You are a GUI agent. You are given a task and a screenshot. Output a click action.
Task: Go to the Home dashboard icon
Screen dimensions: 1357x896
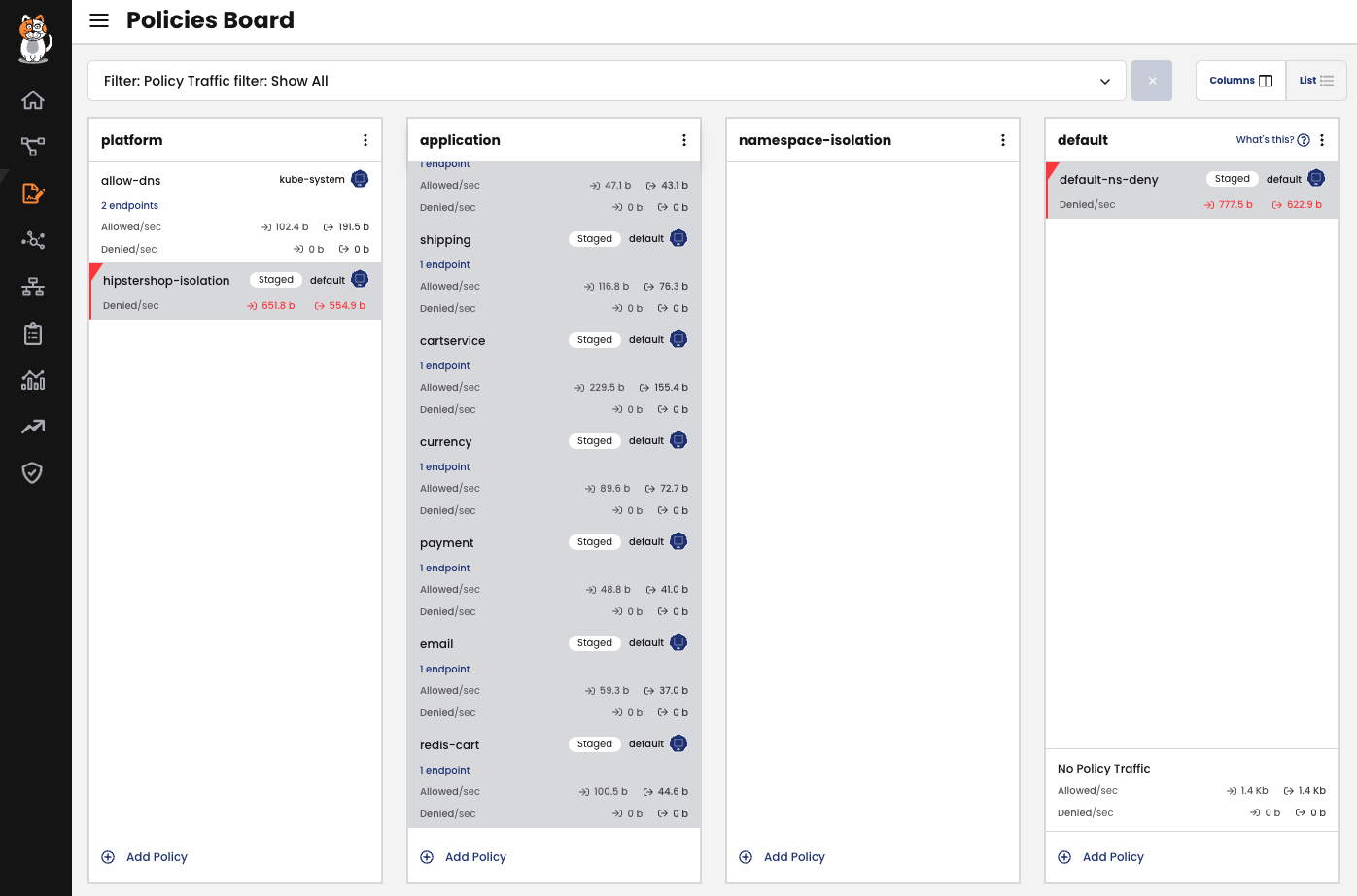click(x=33, y=100)
